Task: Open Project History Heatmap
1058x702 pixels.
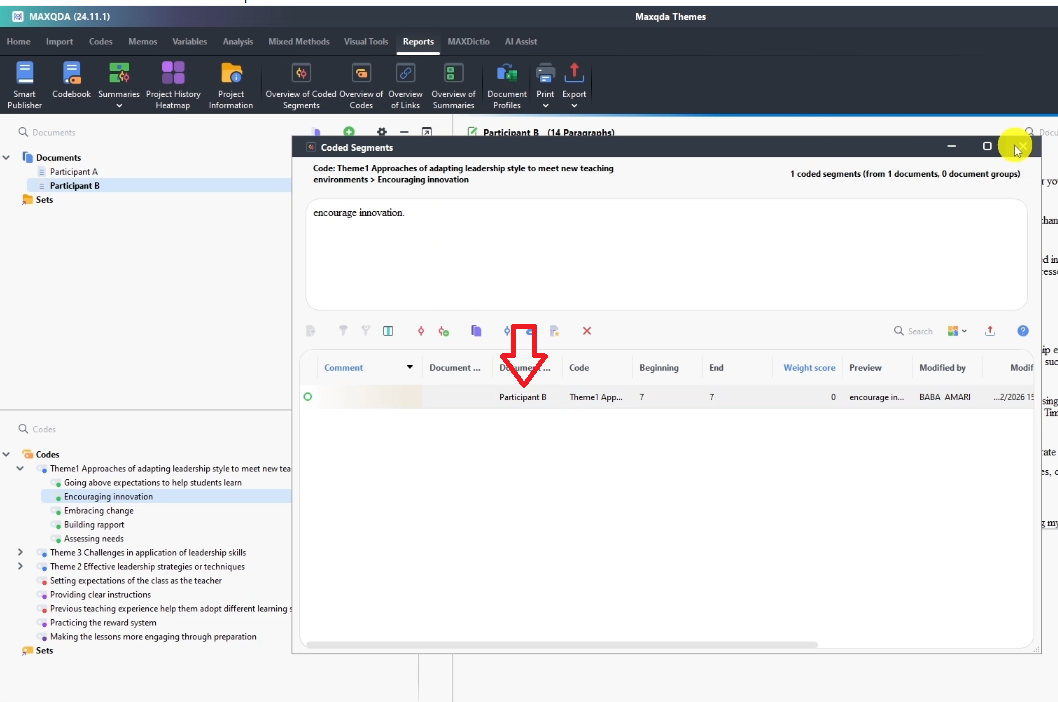Action: tap(173, 85)
